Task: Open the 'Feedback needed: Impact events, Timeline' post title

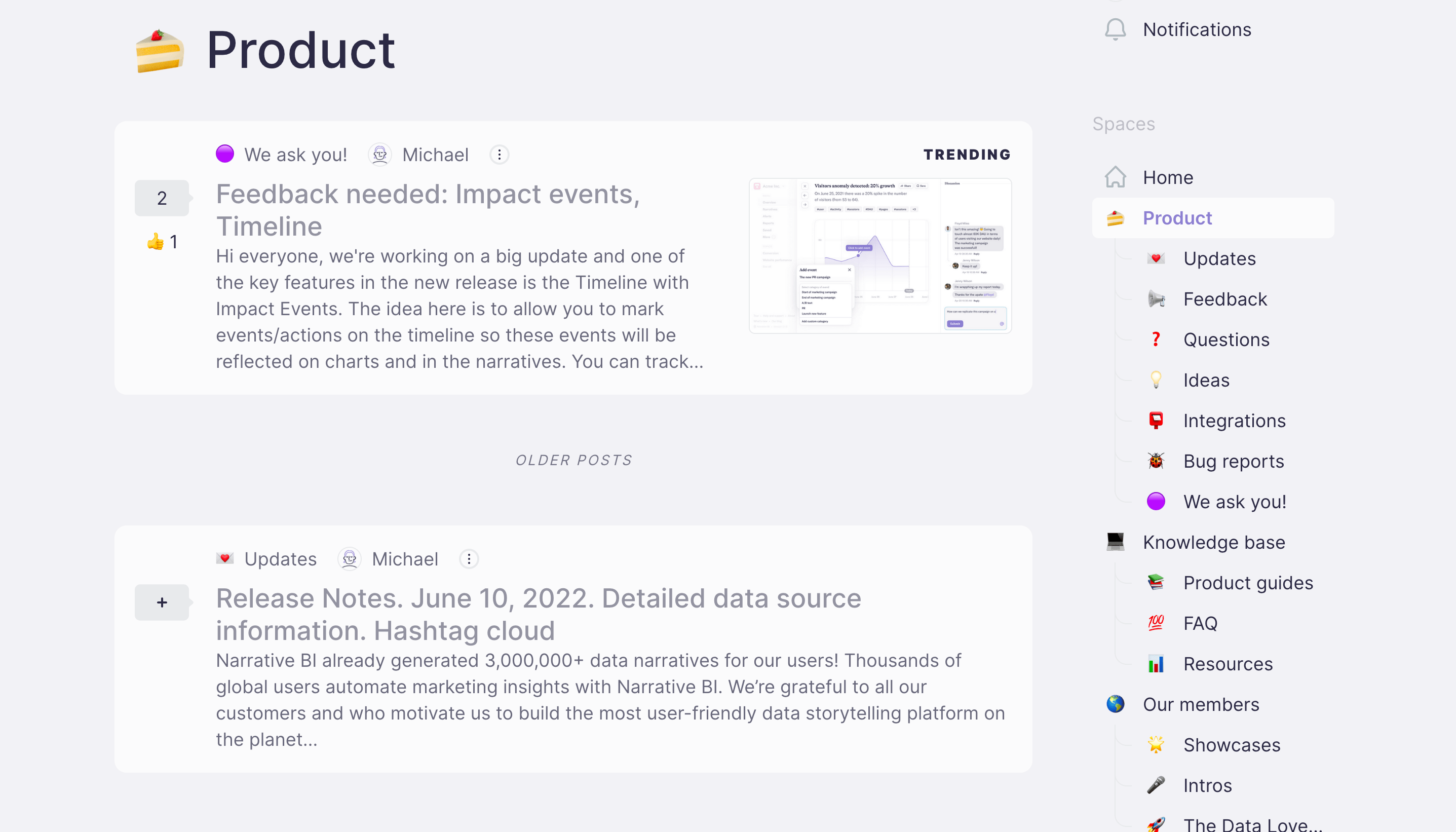Action: click(x=428, y=210)
